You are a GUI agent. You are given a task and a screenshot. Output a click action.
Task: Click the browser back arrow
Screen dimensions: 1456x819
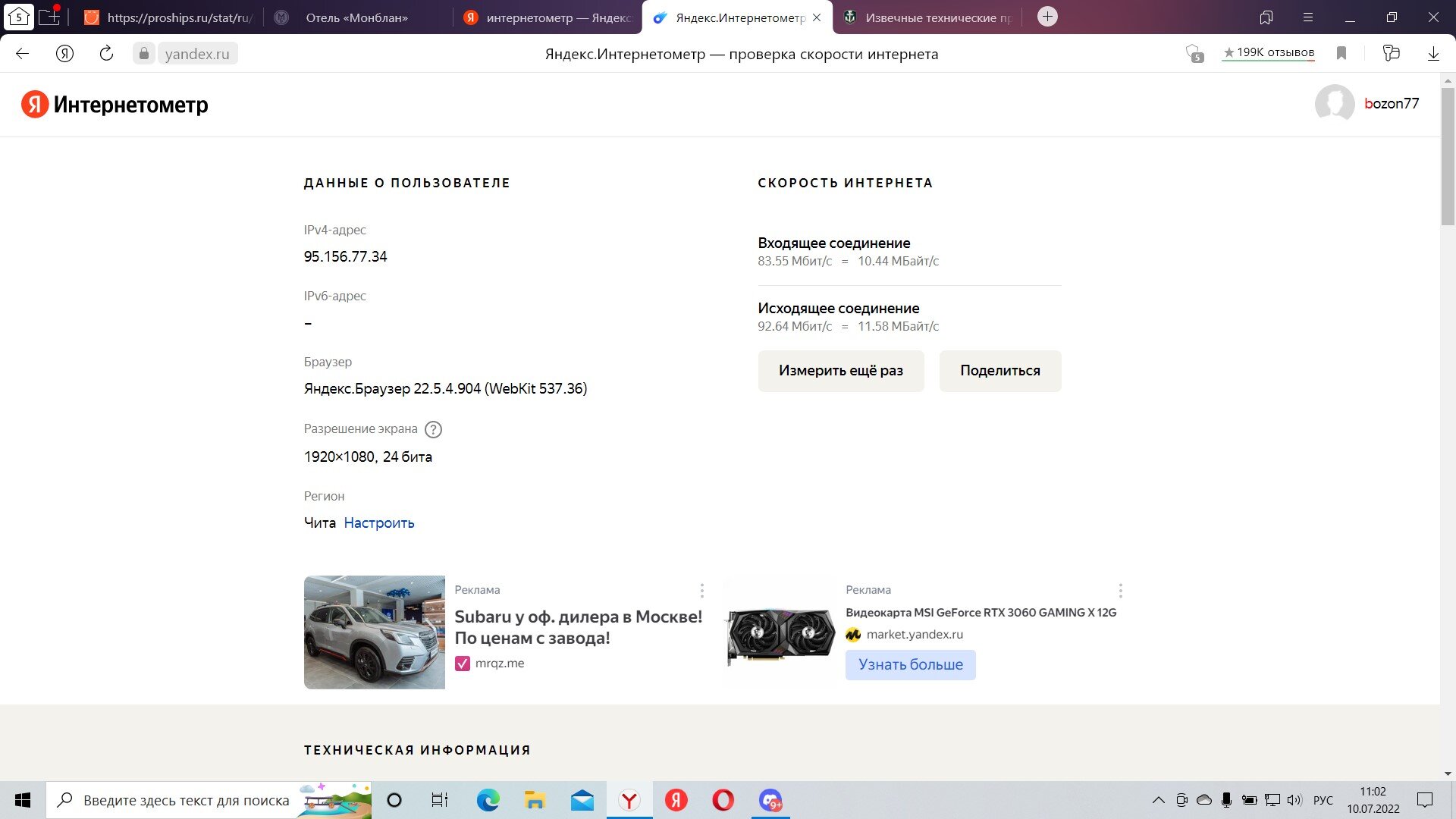tap(23, 54)
